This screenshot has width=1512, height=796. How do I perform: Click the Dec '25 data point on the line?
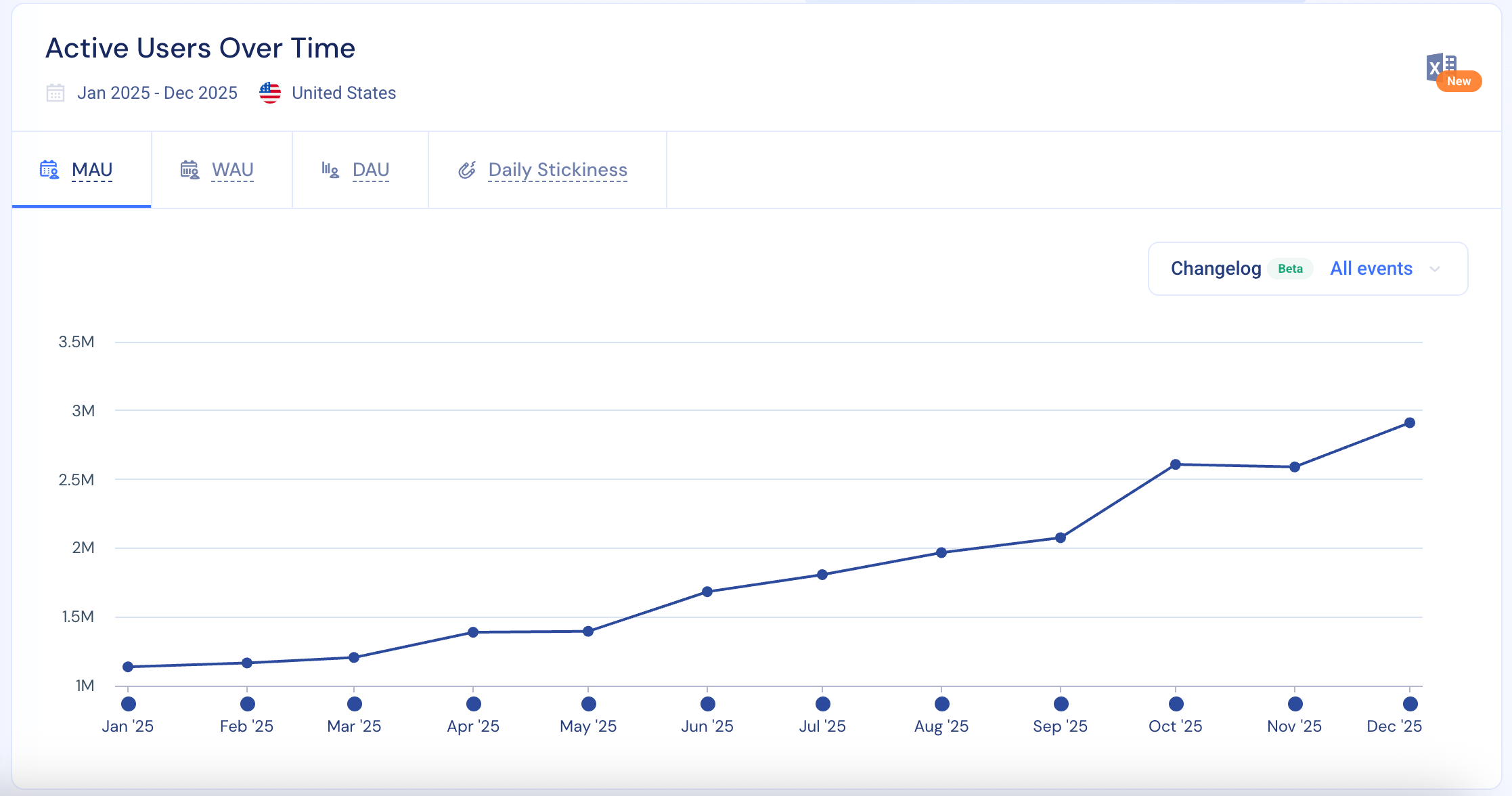point(1410,423)
